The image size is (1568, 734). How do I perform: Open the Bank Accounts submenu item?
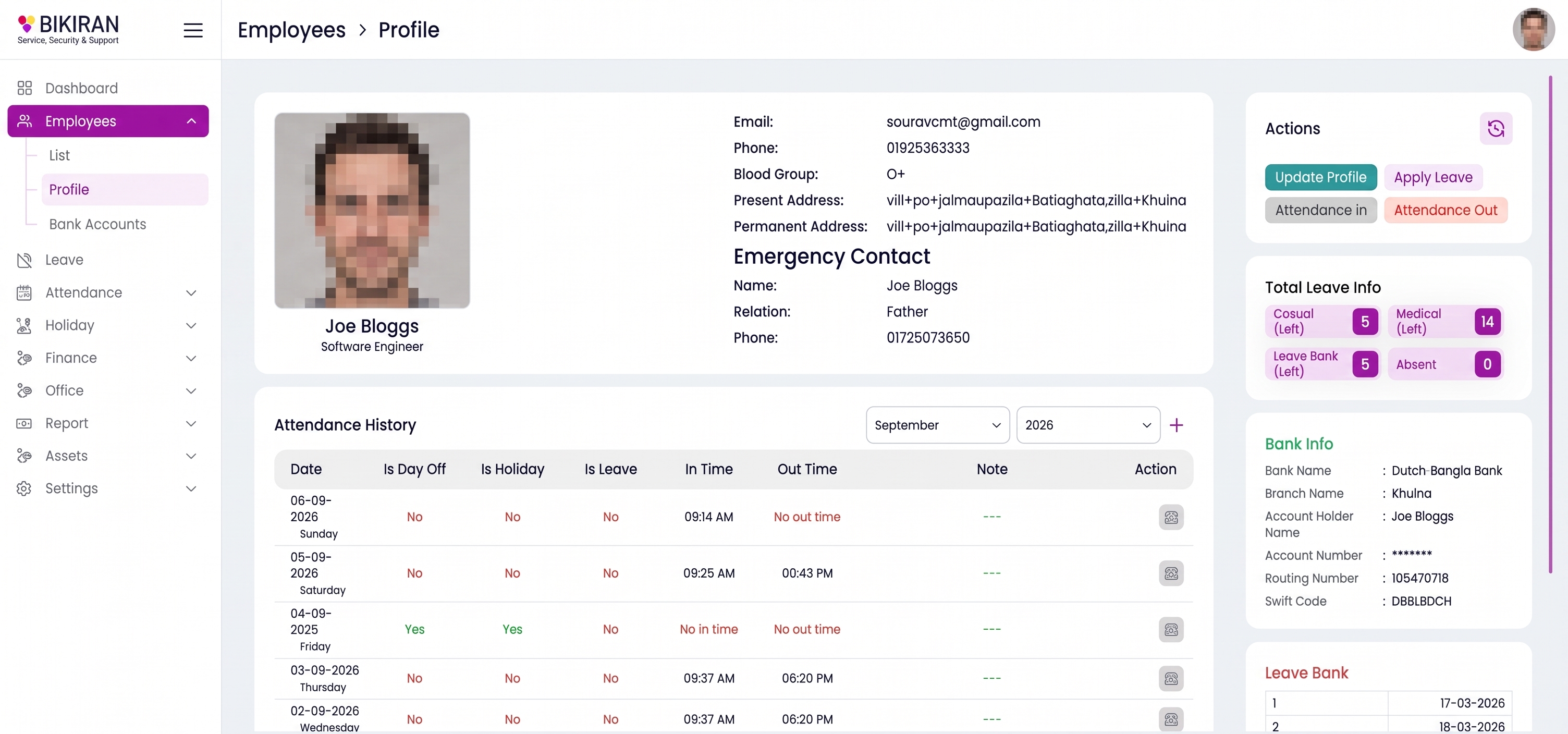coord(97,224)
